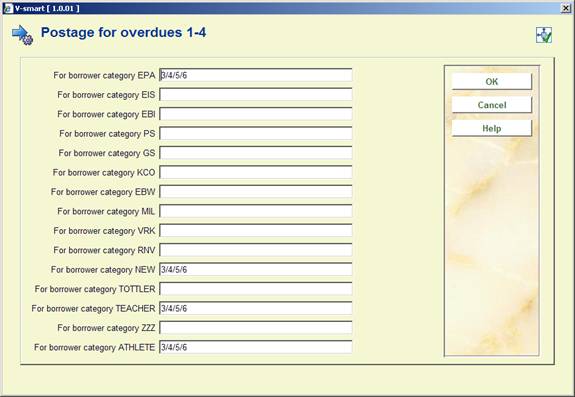Click the Cancel button
Viewport: 575px width, 397px height.
click(x=491, y=105)
